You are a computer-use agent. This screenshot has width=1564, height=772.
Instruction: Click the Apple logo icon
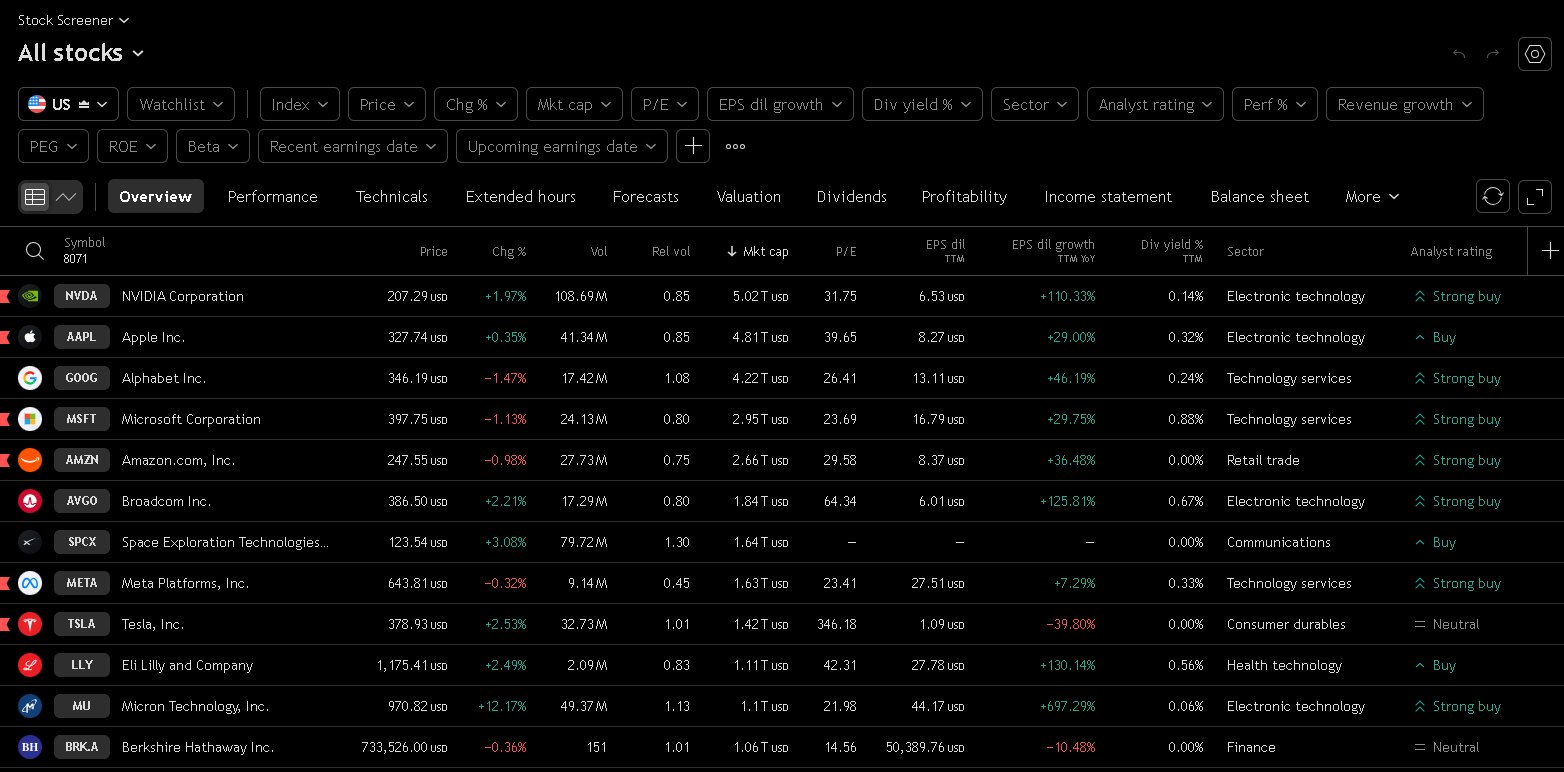(x=30, y=337)
